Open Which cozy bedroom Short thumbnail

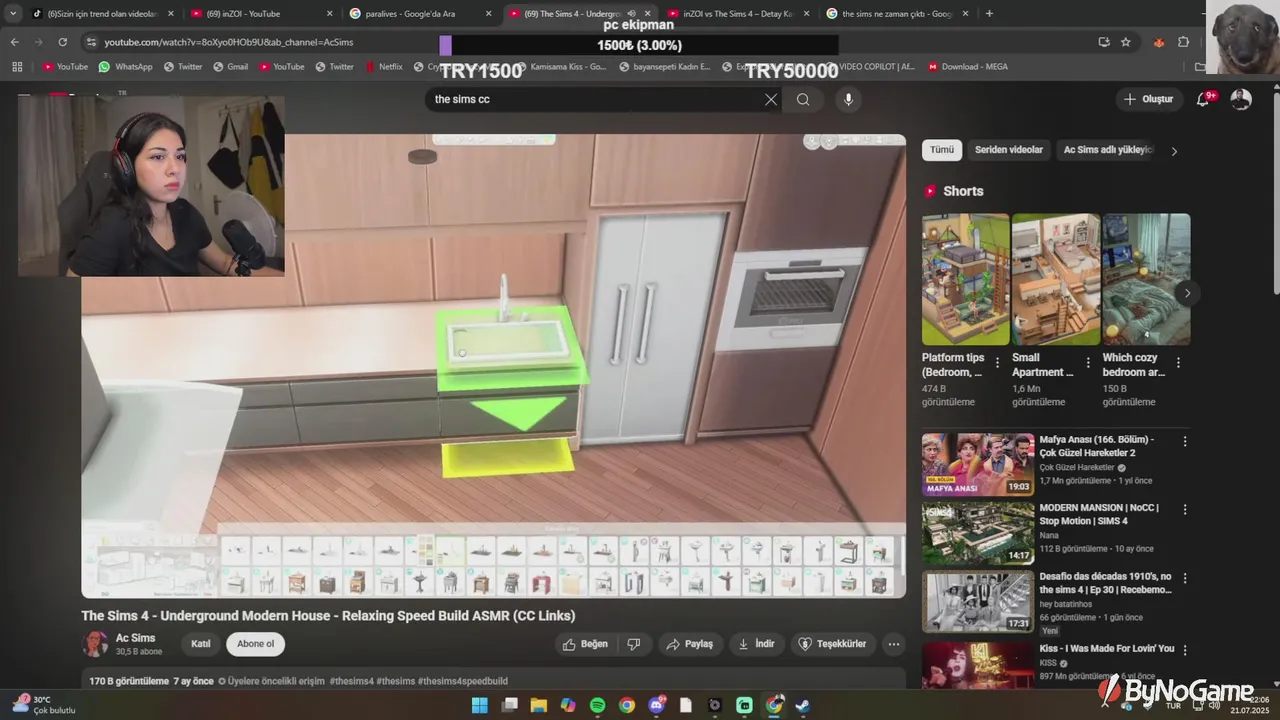[1146, 279]
